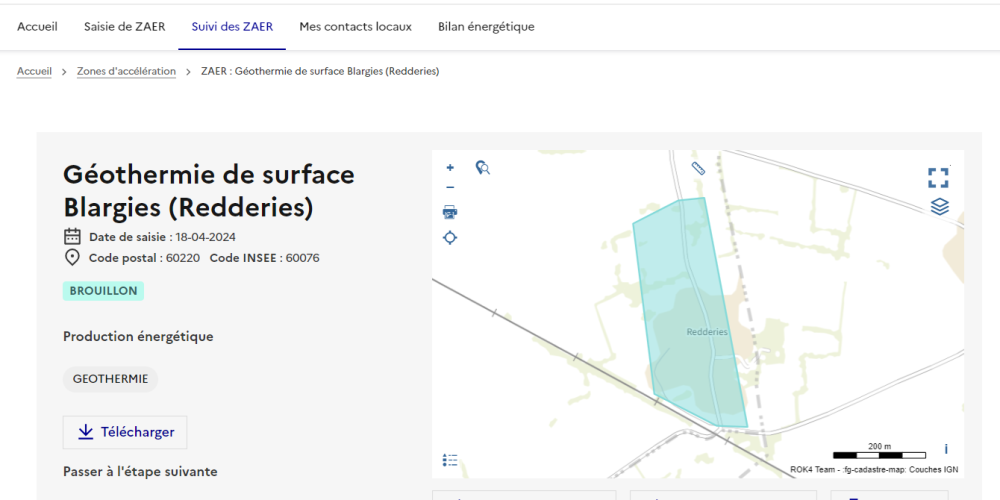Open the map attribution info icon
This screenshot has height=500, width=1000.
(x=946, y=450)
